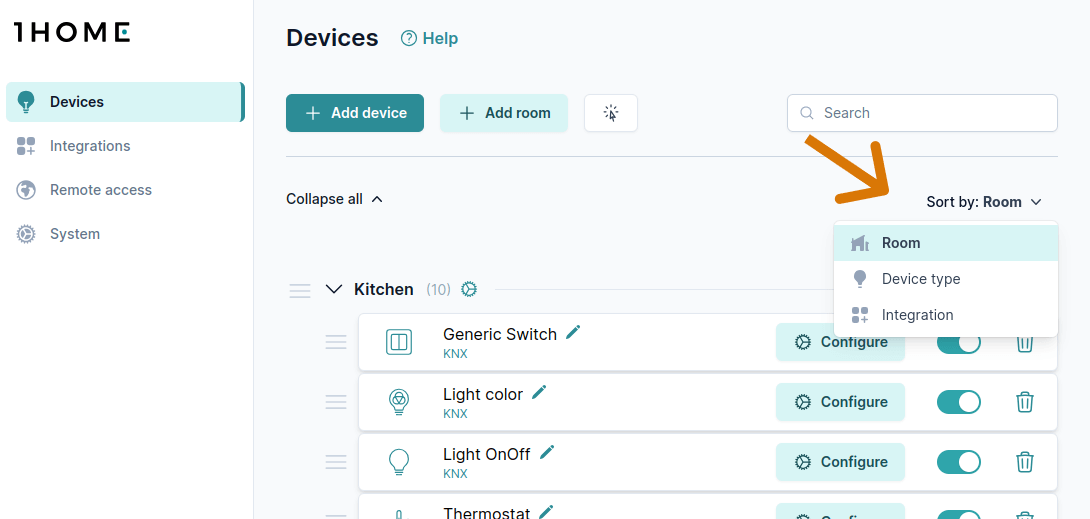
Task: Click the drag handle of Kitchen room
Action: (x=300, y=290)
